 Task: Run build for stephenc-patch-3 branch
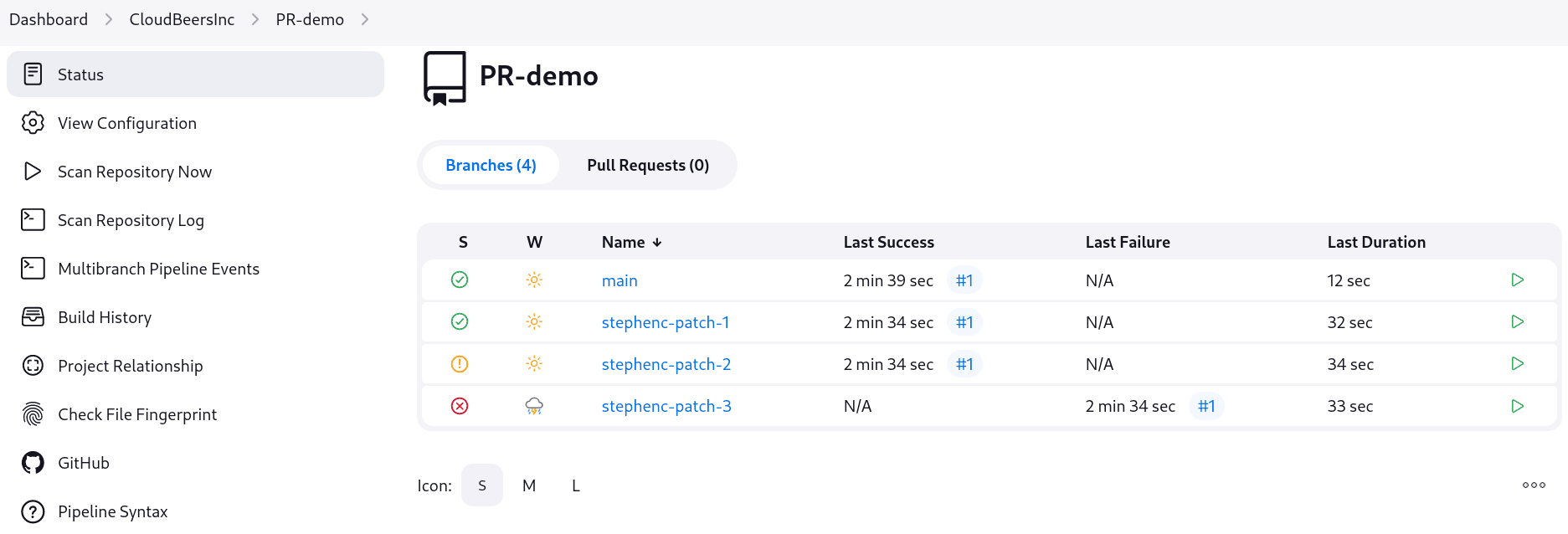(1517, 406)
